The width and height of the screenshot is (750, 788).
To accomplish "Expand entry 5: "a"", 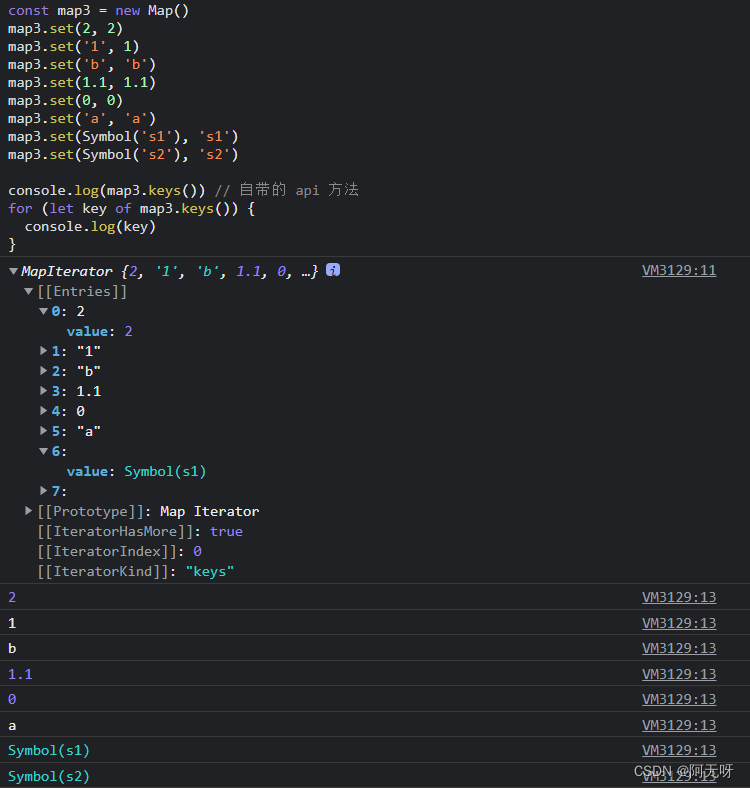I will (x=44, y=431).
